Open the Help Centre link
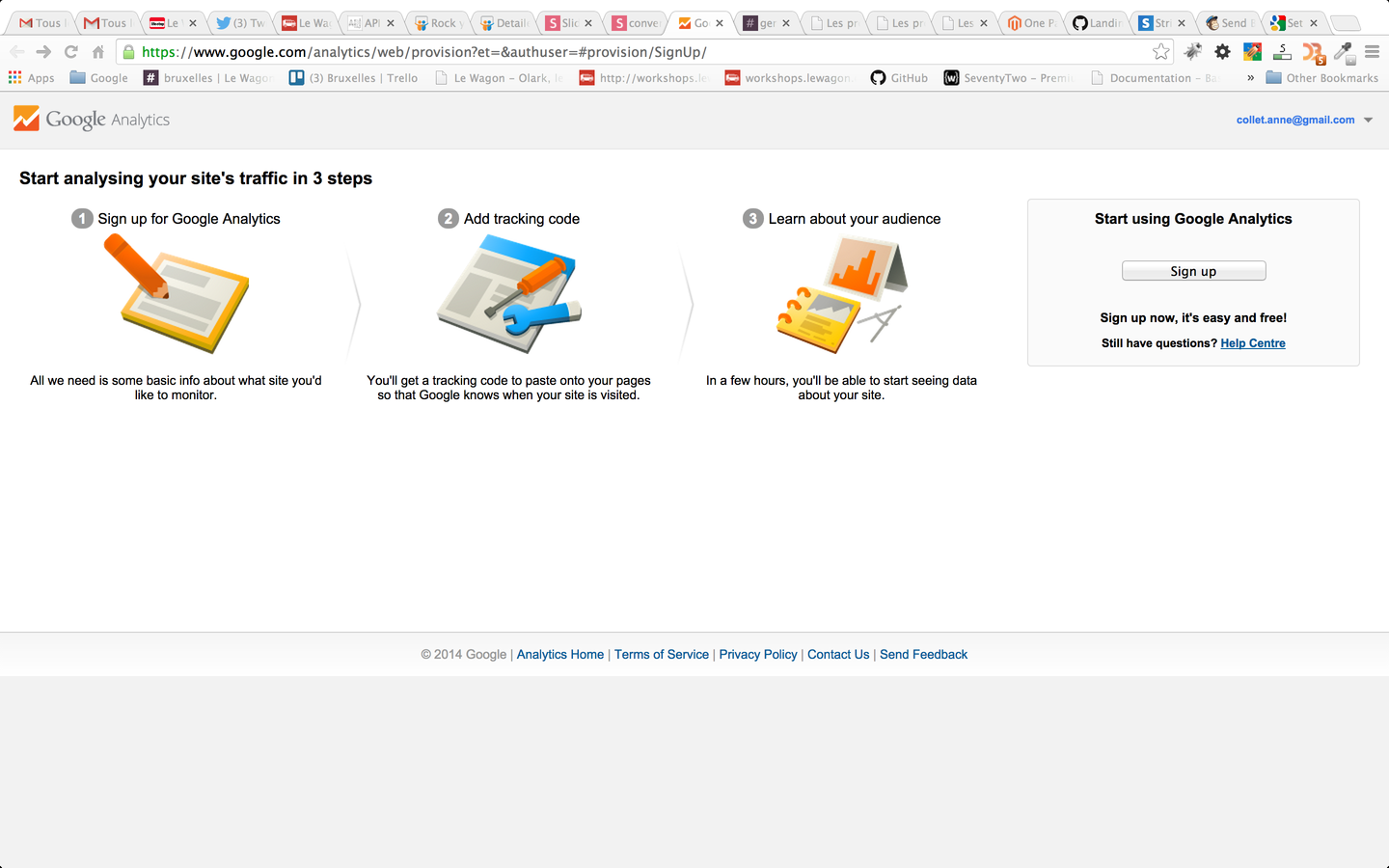The image size is (1389, 868). (1252, 343)
